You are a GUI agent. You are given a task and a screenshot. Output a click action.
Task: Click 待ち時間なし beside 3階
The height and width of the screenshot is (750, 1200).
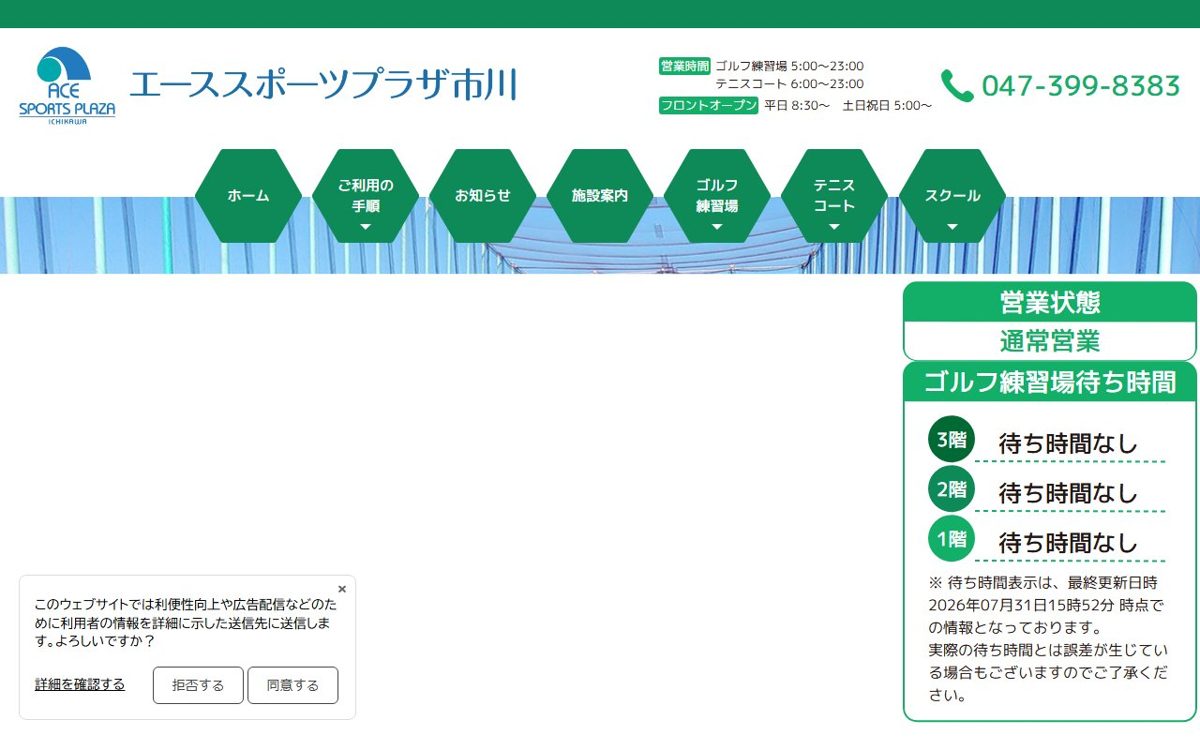coord(1068,443)
